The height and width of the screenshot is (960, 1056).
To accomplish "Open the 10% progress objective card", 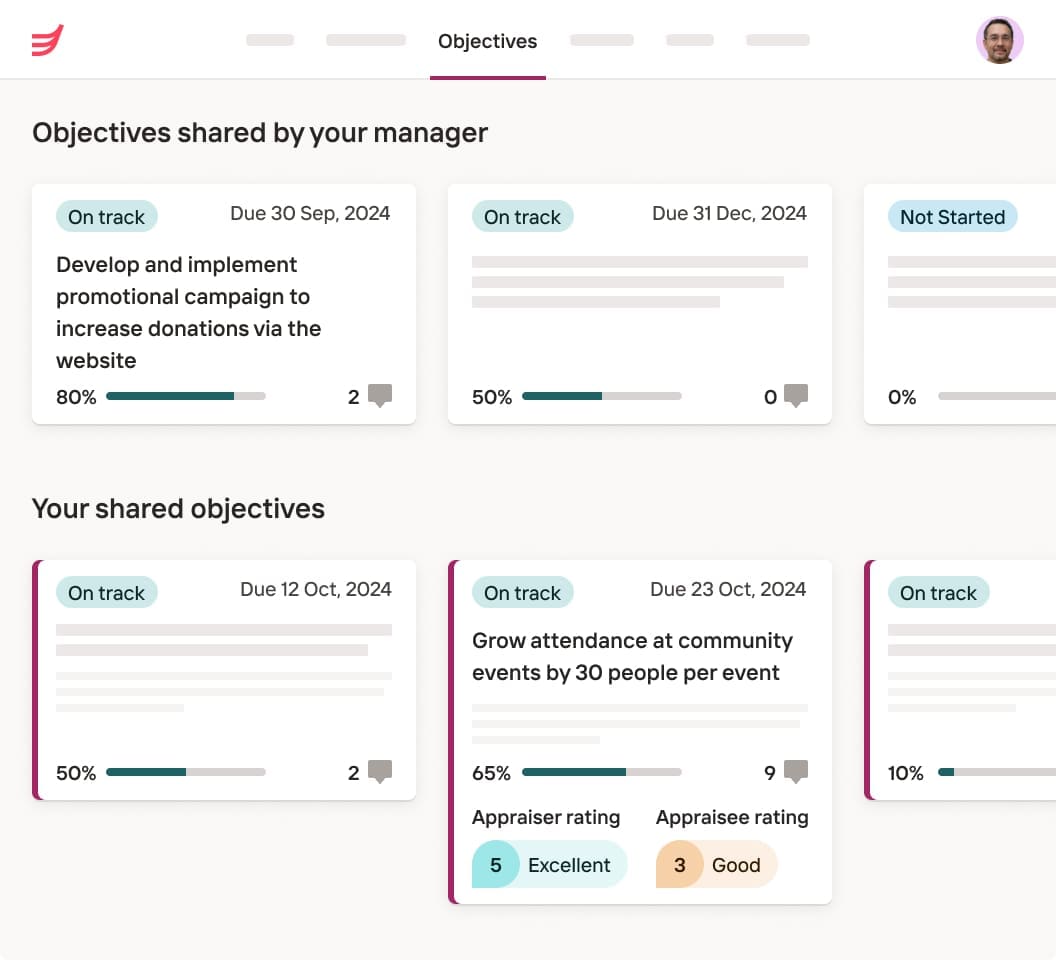I will (960, 680).
